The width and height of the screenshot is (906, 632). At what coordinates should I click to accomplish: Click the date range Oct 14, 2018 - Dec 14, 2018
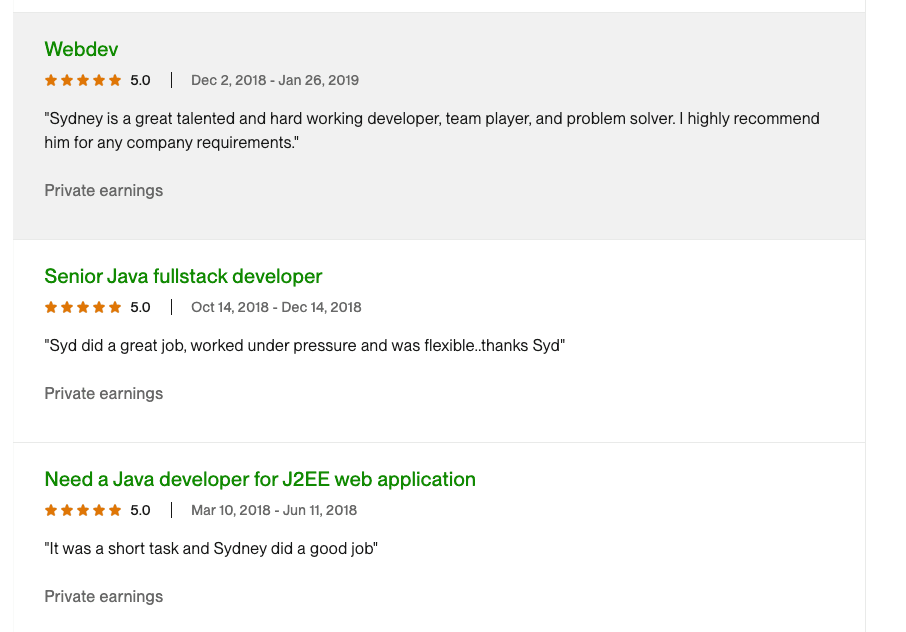(275, 307)
